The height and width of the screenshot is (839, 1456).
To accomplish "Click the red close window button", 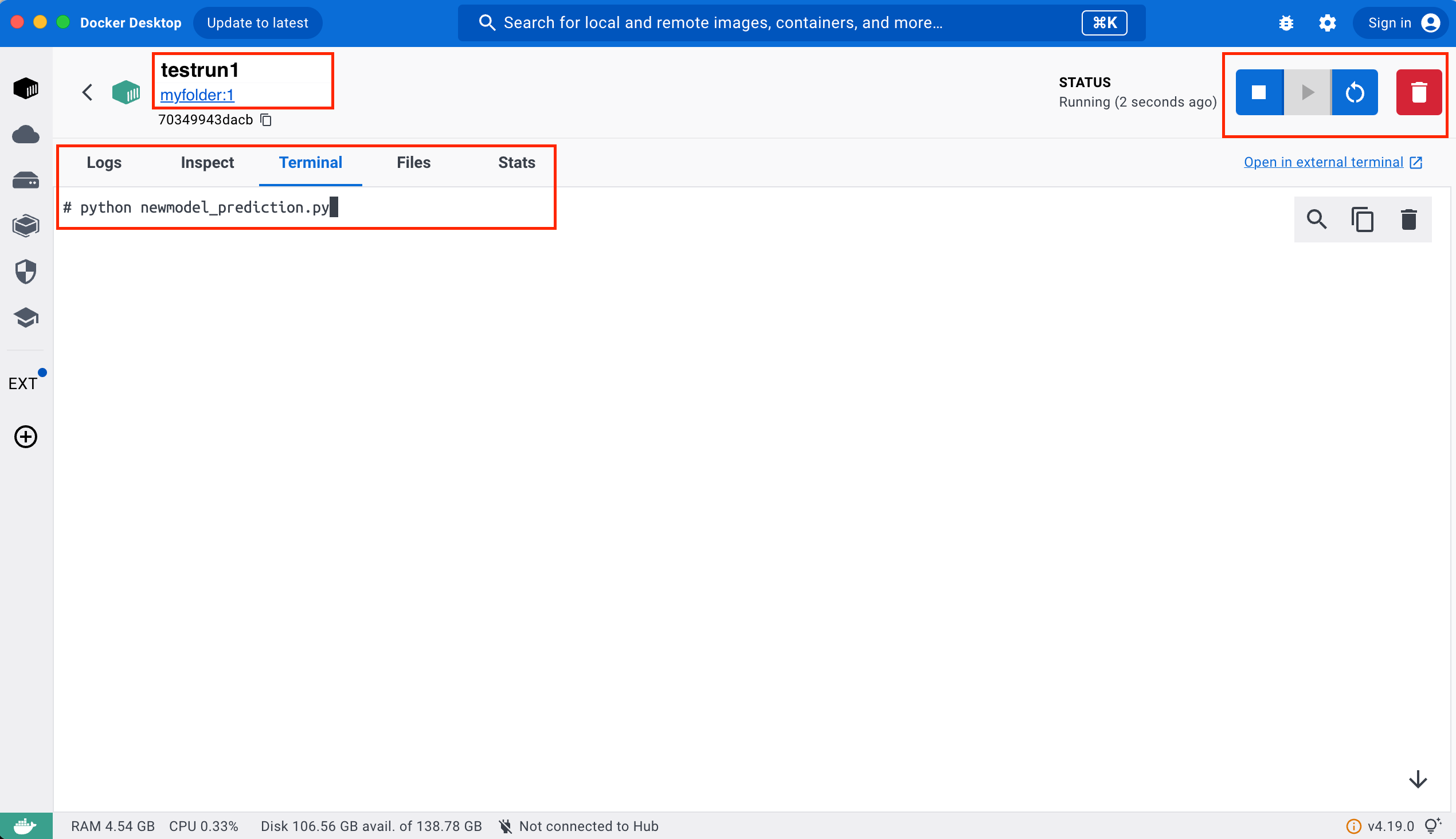I will click(x=17, y=22).
